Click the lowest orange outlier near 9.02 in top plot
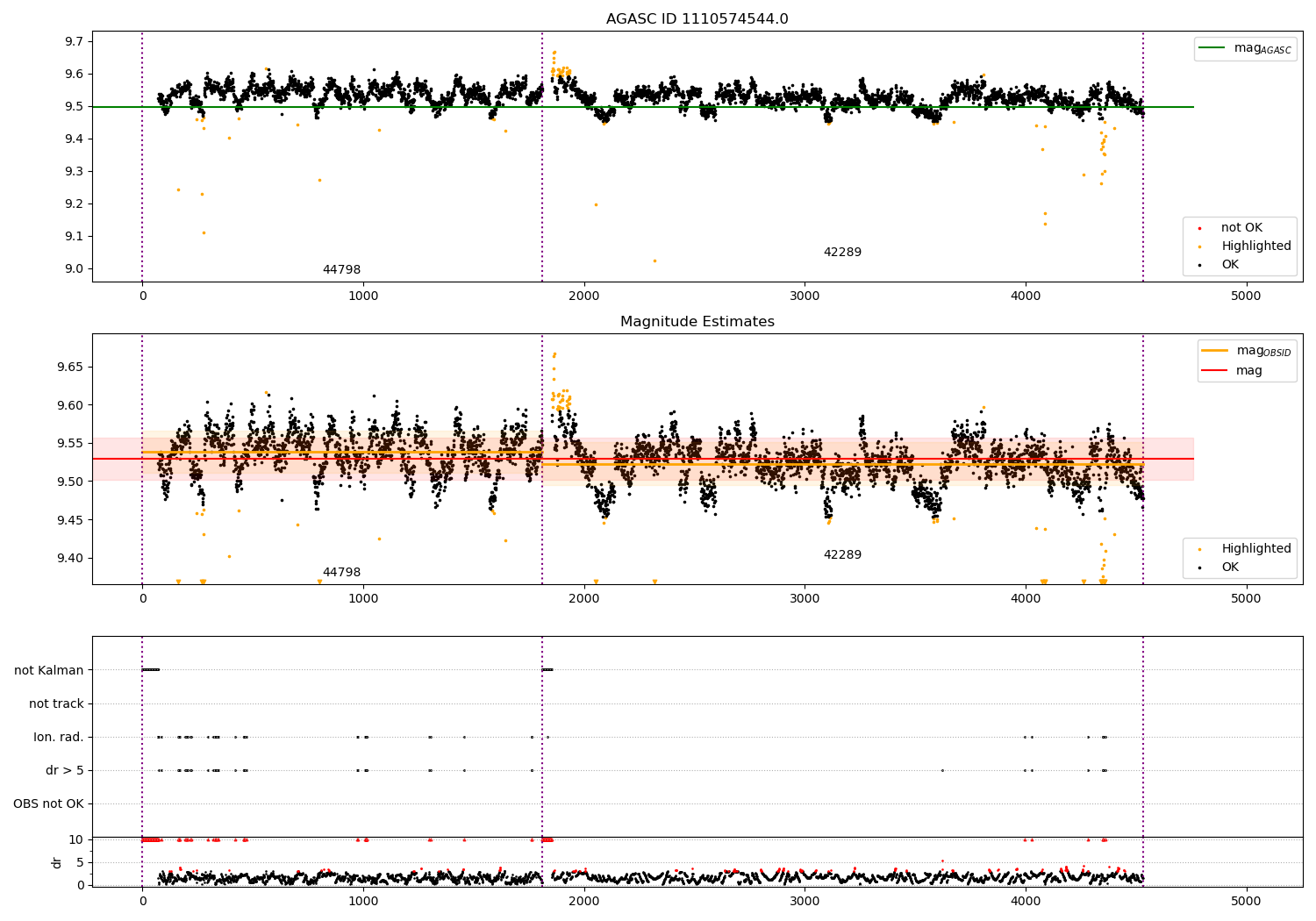This screenshot has width=1316, height=921. (x=654, y=261)
